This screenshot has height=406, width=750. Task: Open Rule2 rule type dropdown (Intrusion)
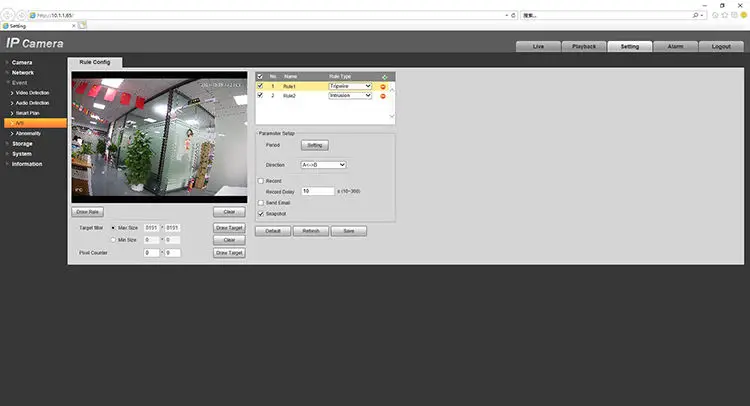(350, 96)
